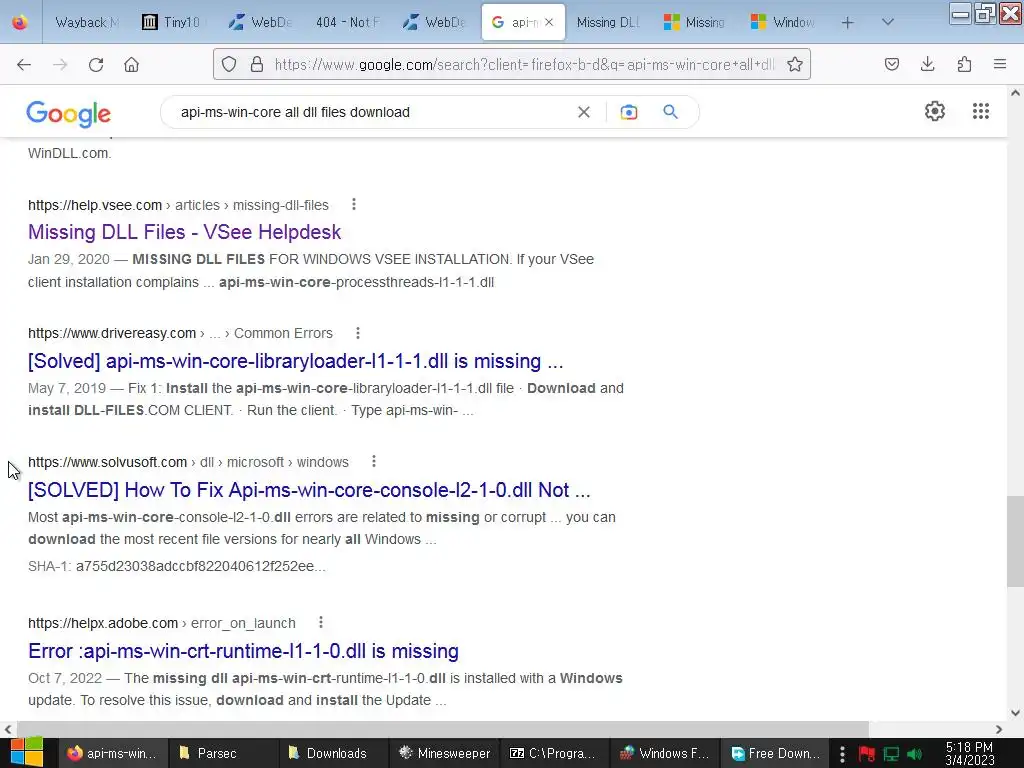Open Error api-ms-win-crt-runtime missing link

(x=243, y=651)
